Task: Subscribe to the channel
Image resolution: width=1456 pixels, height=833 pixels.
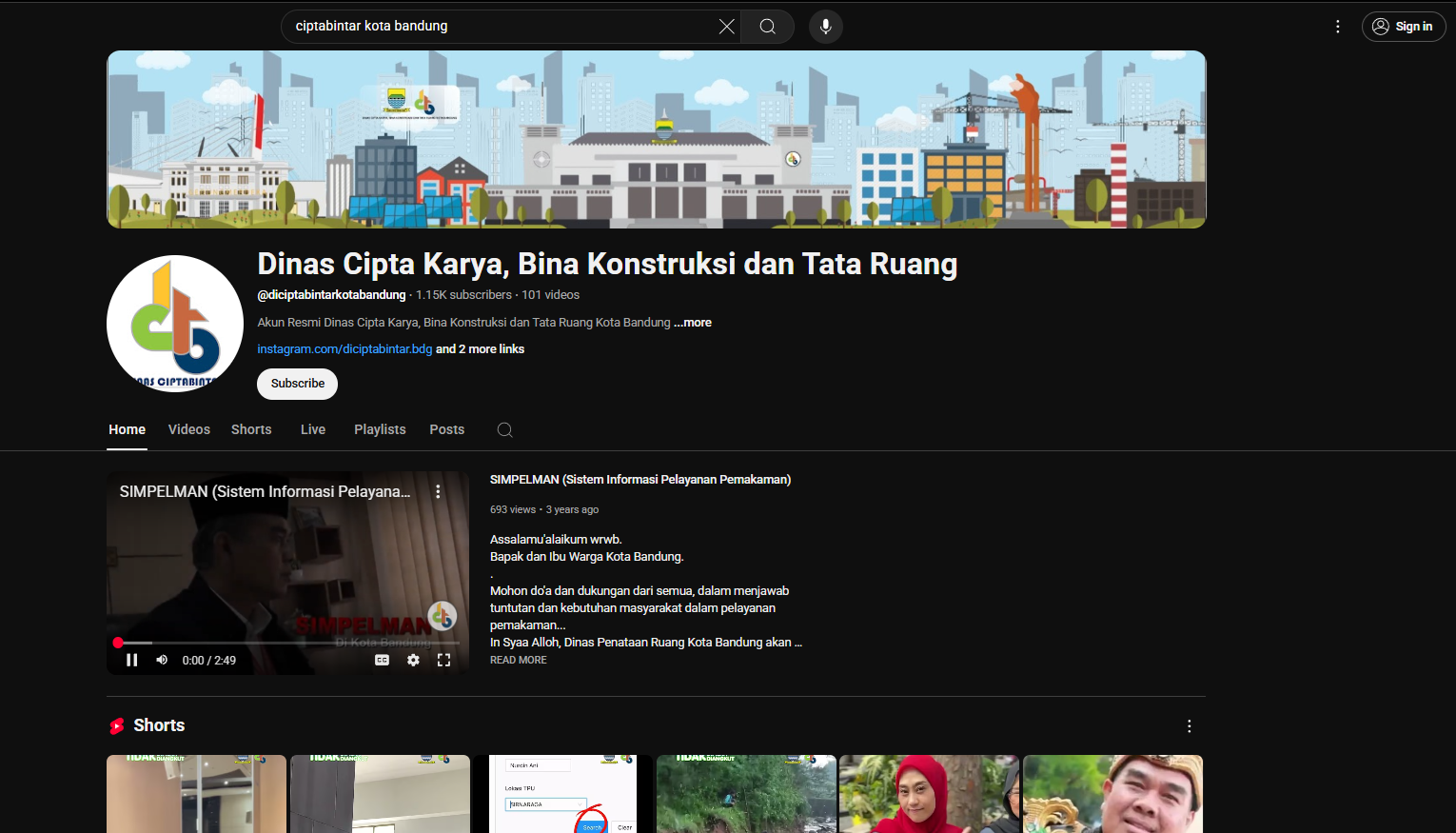Action: click(297, 384)
